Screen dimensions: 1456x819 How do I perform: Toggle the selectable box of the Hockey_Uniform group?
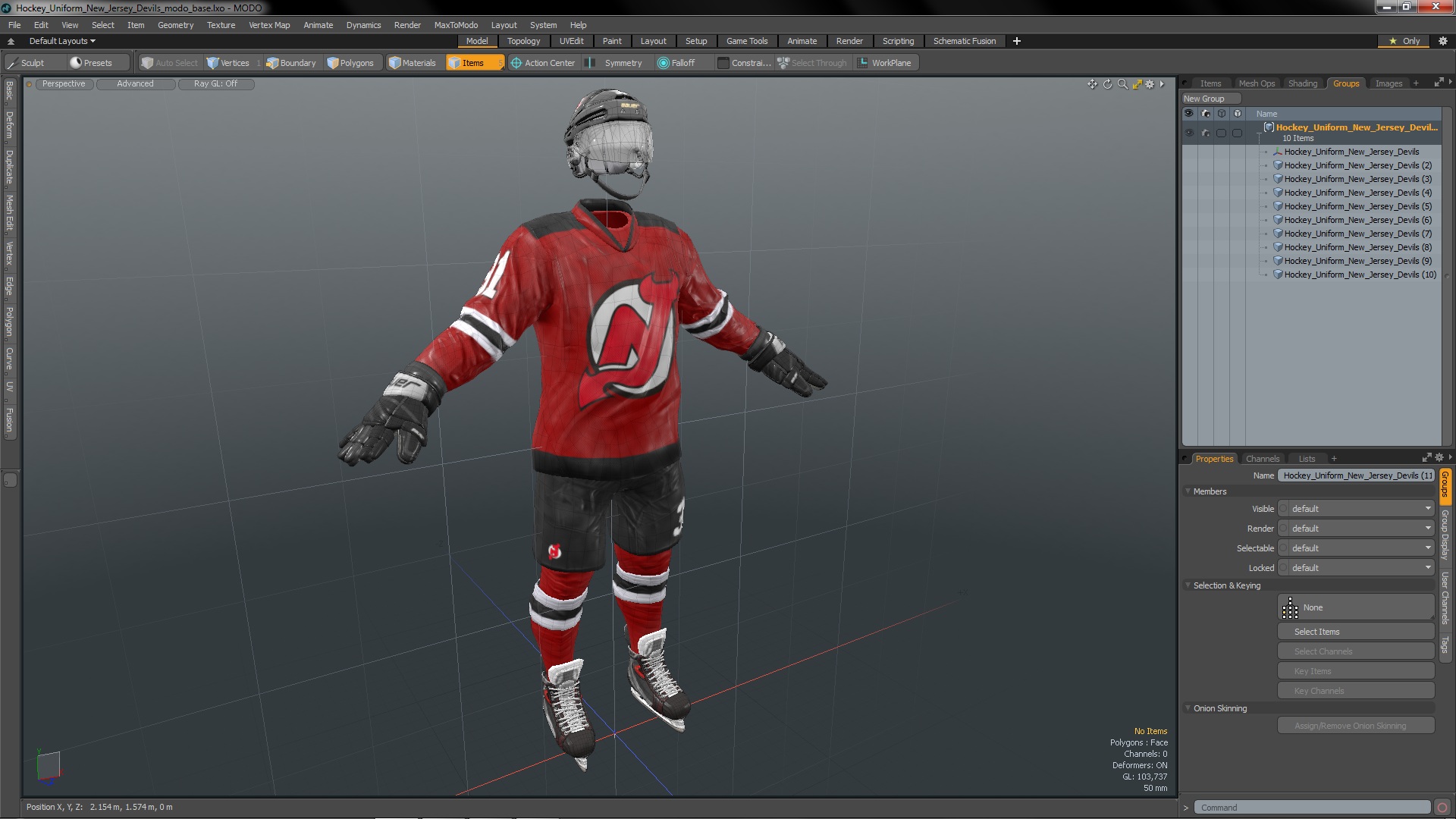1222,133
